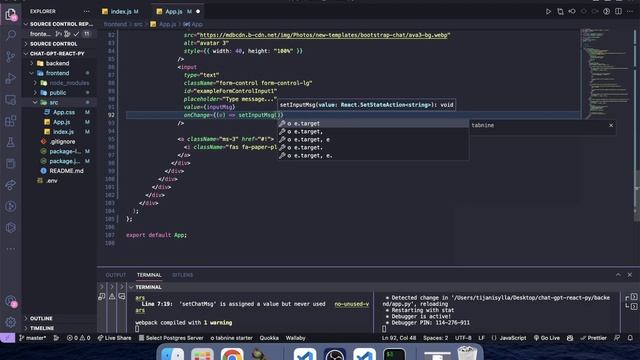This screenshot has height=360, width=640.
Task: Open Finder from the Dock
Action: coord(172,355)
